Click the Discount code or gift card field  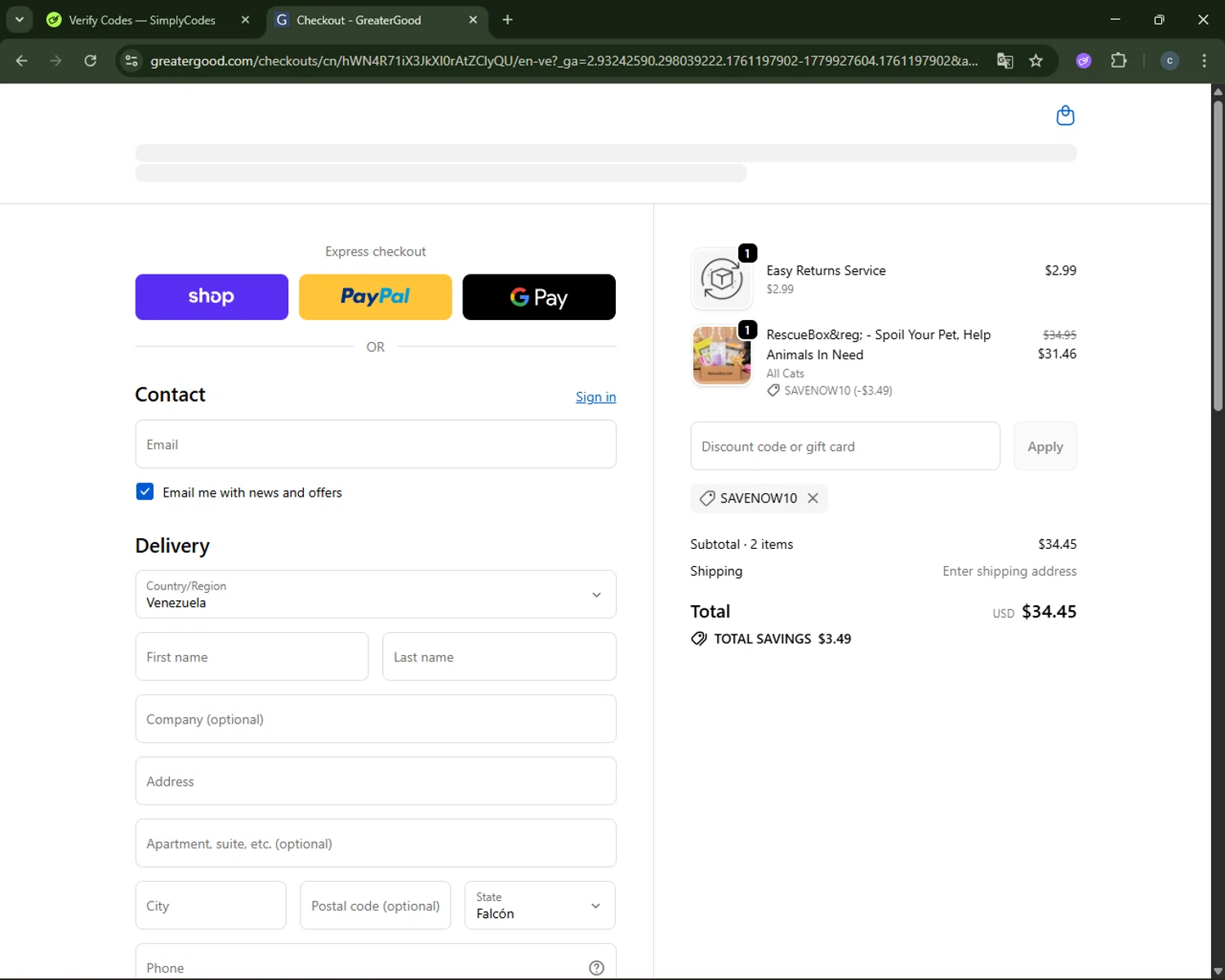coord(845,447)
